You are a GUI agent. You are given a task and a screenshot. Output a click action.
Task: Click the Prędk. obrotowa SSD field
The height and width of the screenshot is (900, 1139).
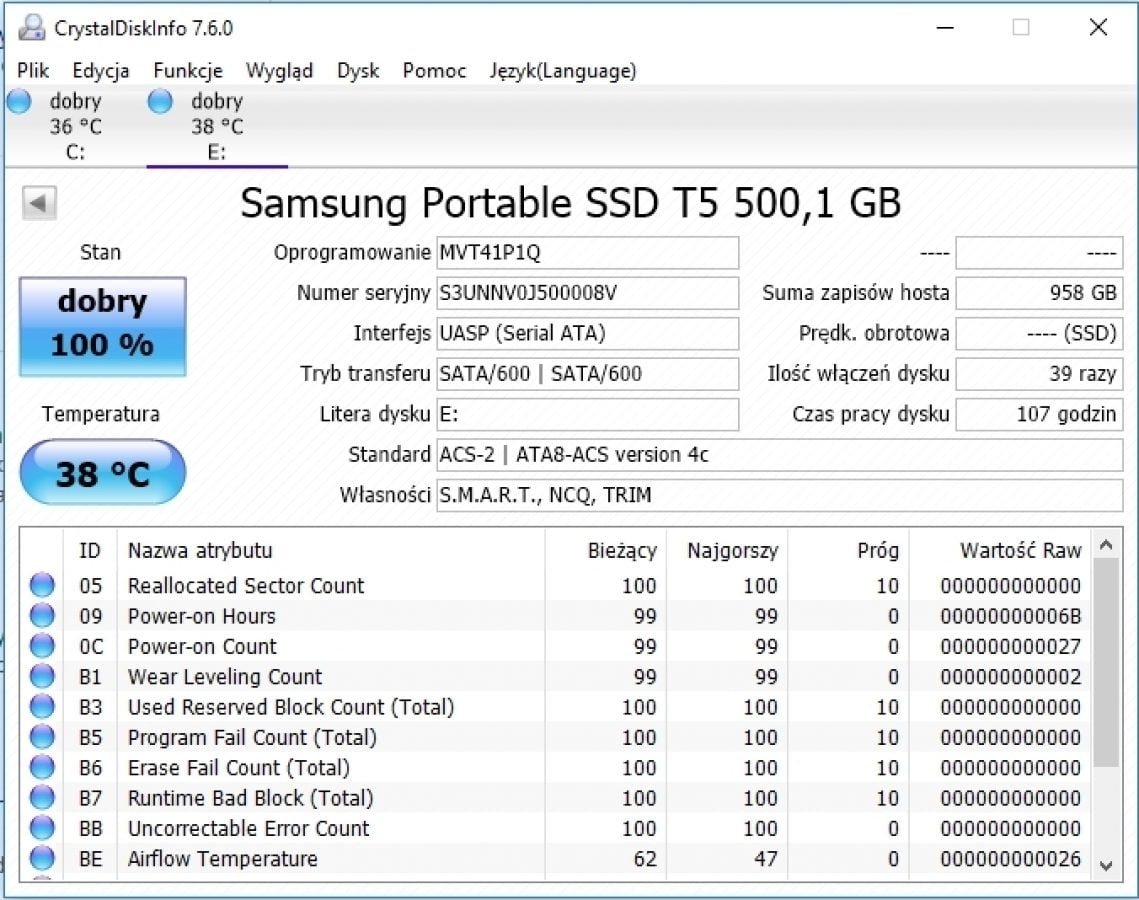[1039, 333]
